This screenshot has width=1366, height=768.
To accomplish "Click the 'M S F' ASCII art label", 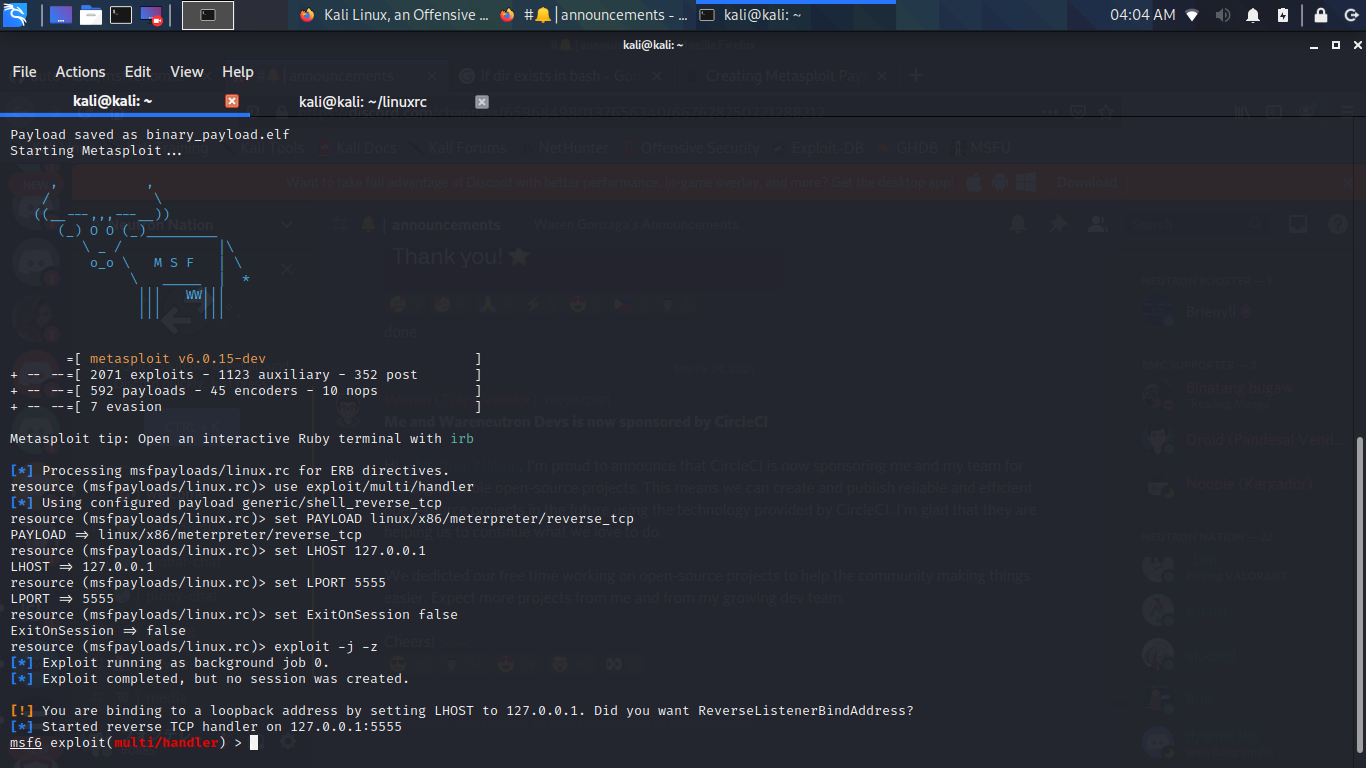I will pyautogui.click(x=174, y=263).
